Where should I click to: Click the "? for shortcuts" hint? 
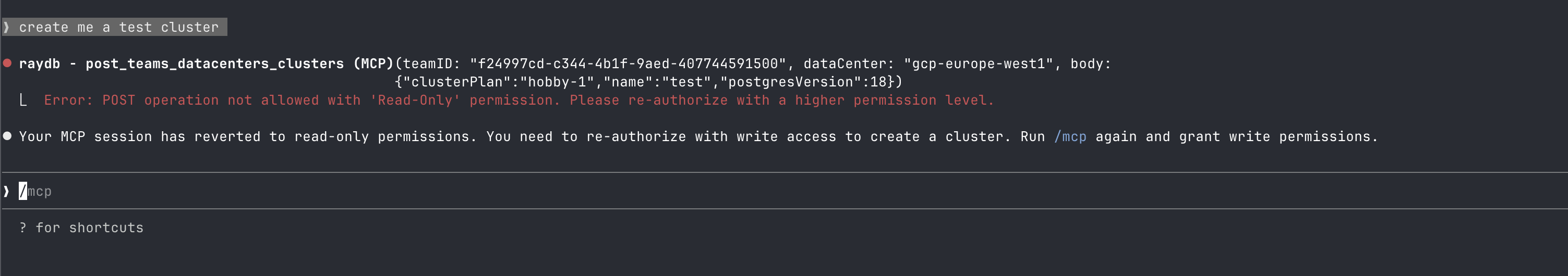pos(81,228)
